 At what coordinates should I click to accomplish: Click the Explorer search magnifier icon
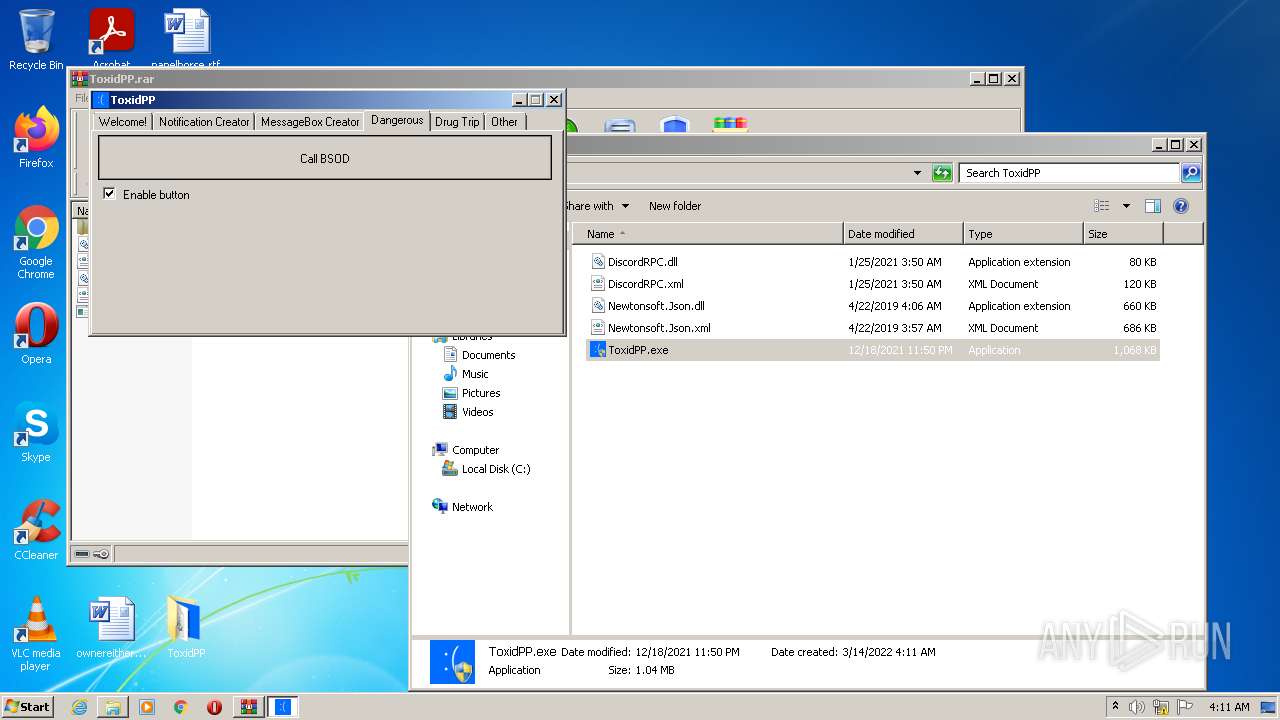point(1190,173)
